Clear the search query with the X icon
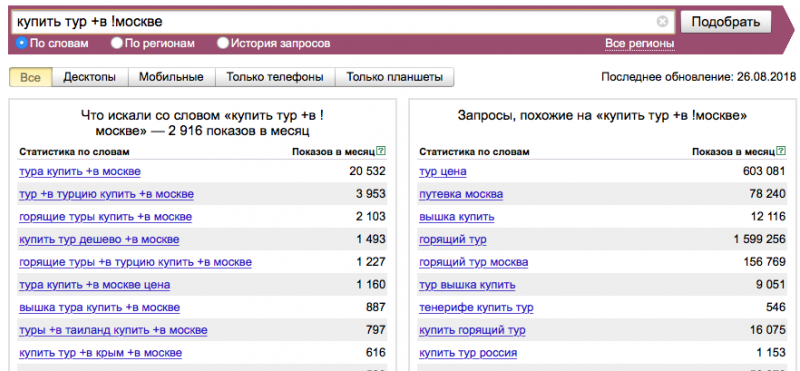 click(662, 21)
